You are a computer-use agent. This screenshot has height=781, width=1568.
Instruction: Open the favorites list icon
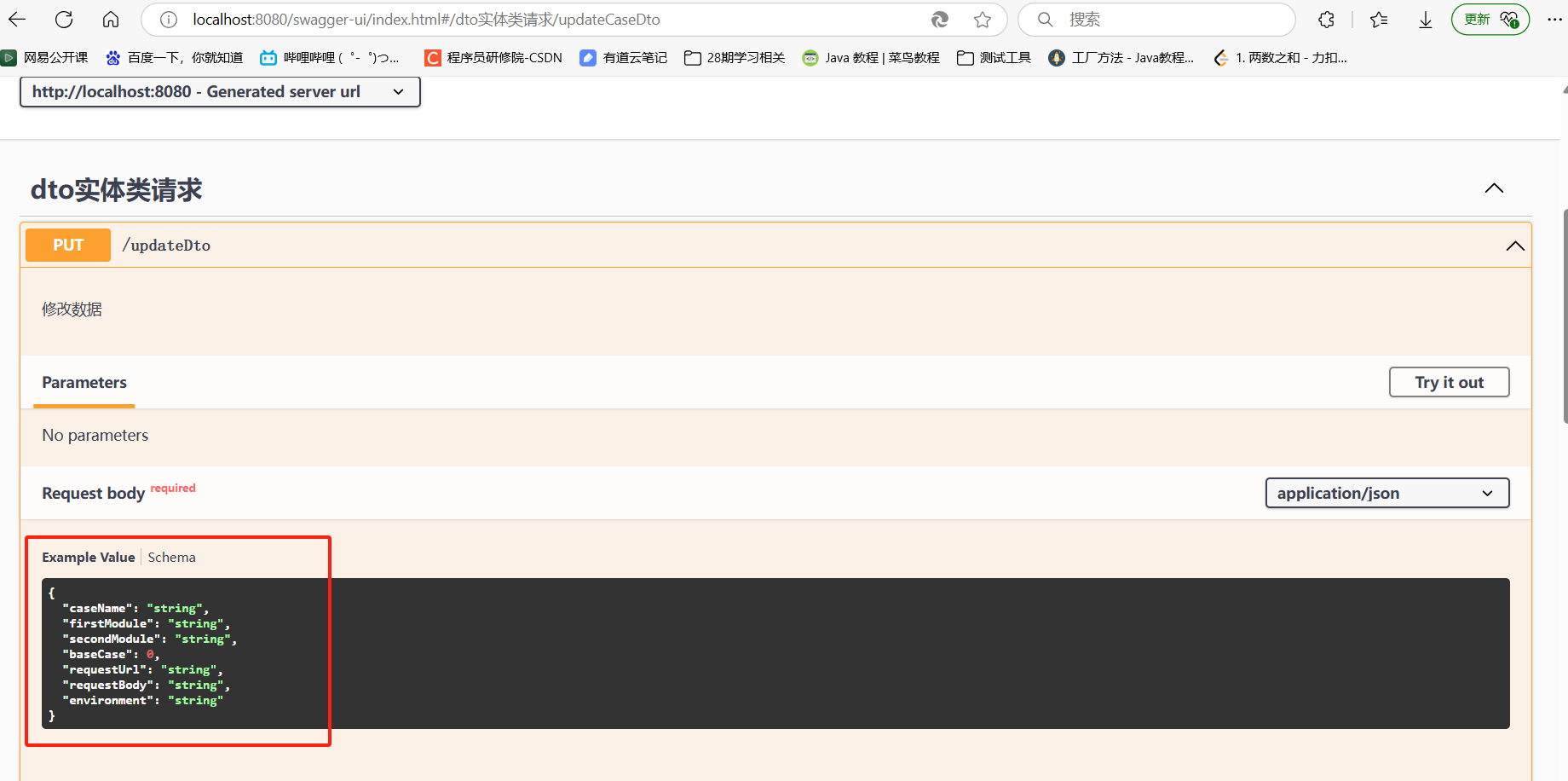click(1379, 20)
